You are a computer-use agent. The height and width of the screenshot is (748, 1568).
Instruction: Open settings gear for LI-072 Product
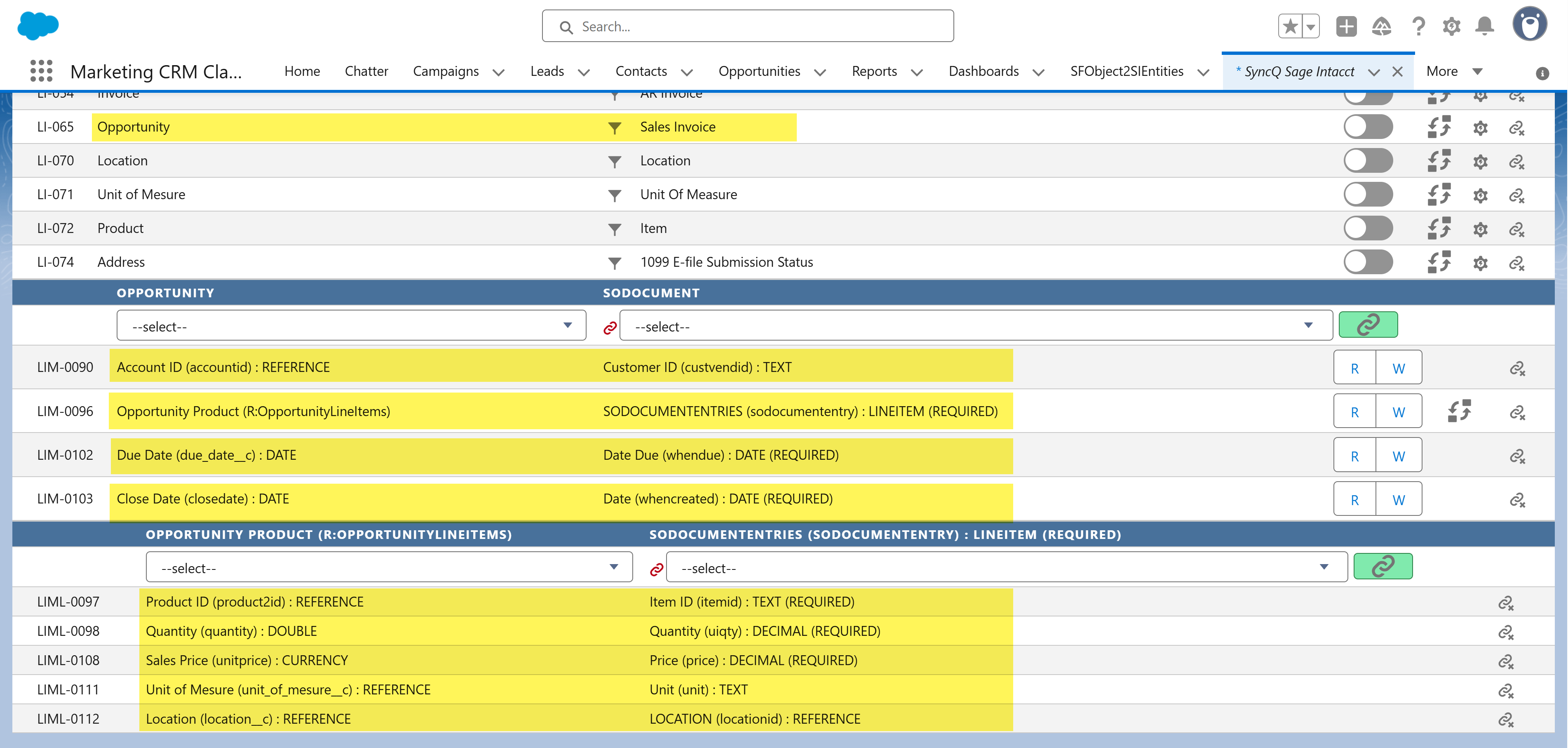pos(1480,229)
